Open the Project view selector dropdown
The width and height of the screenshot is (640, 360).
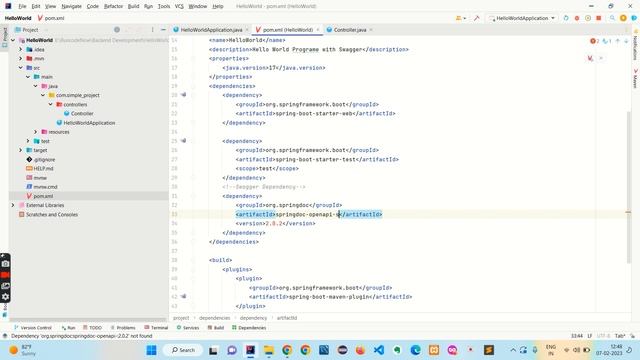tap(31, 30)
